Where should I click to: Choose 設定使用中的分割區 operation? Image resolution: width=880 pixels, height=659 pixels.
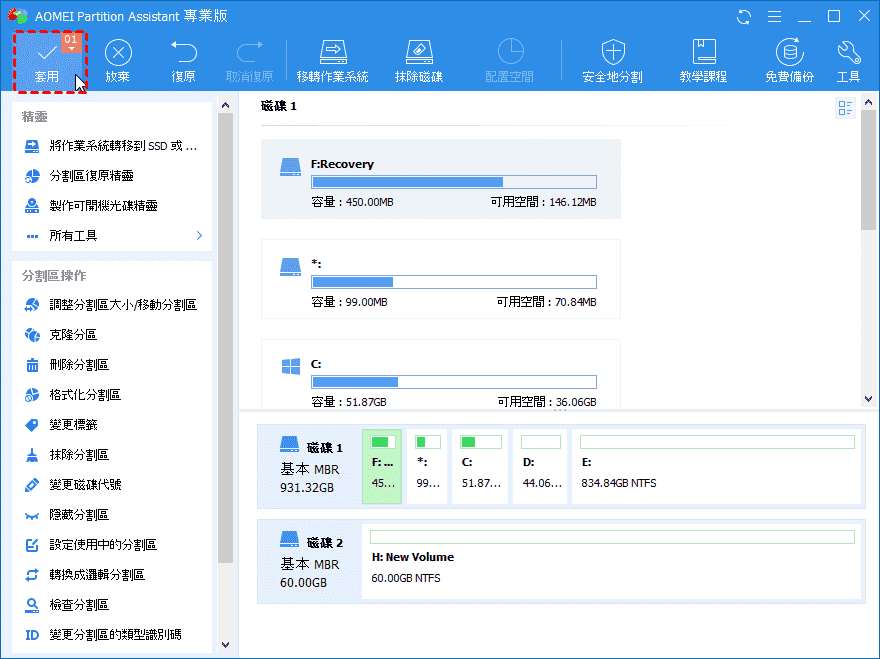(x=111, y=544)
